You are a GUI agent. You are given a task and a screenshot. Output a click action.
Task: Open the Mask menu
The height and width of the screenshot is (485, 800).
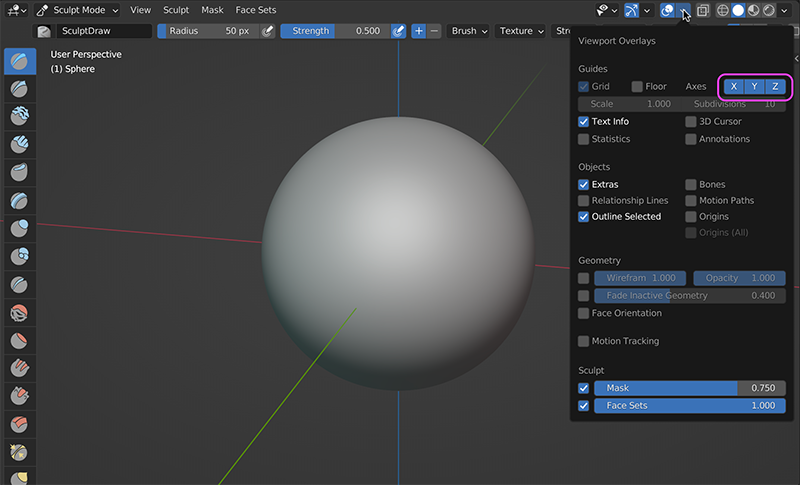coord(212,10)
